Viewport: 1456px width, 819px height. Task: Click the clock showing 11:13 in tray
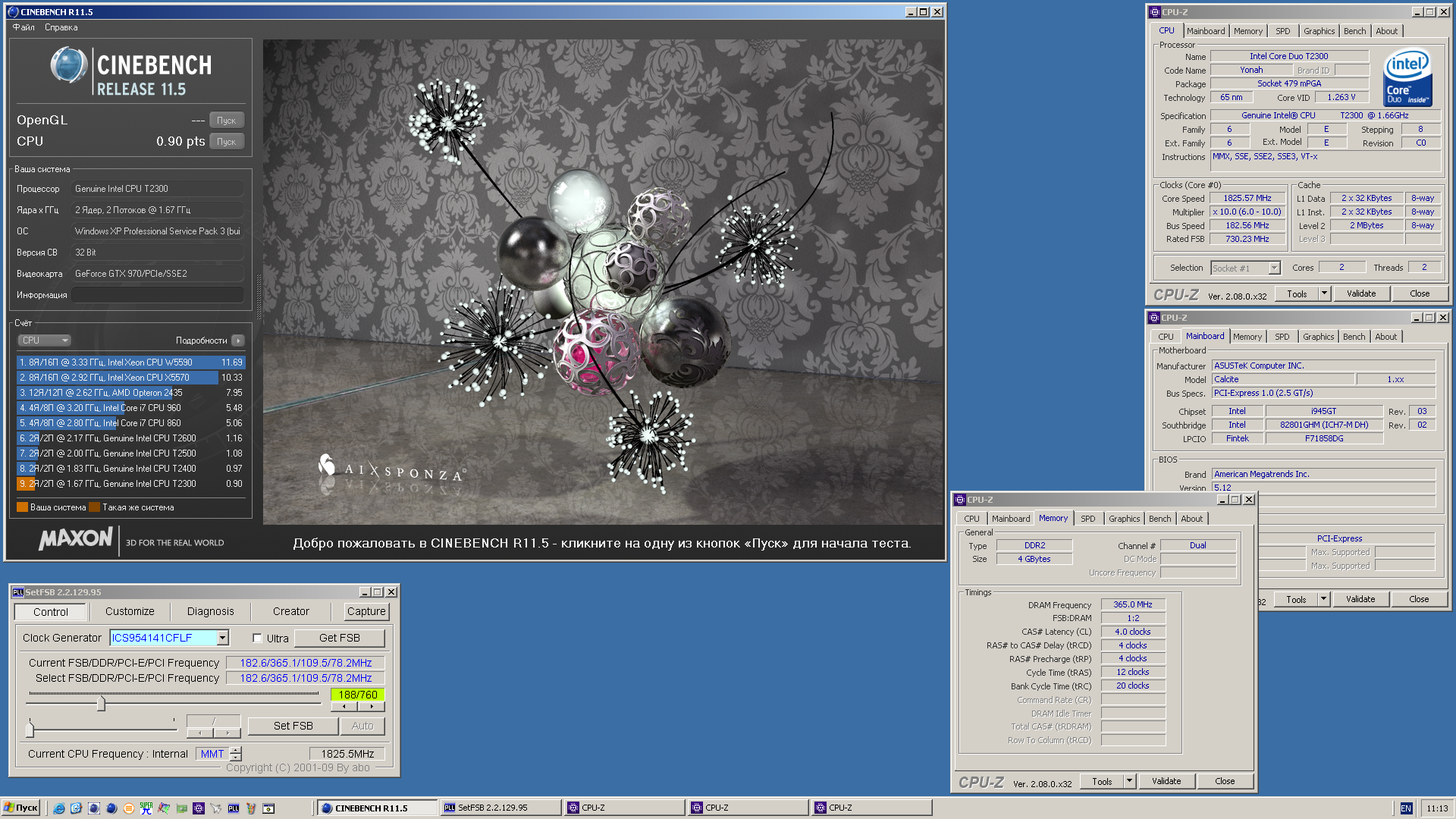pos(1437,808)
